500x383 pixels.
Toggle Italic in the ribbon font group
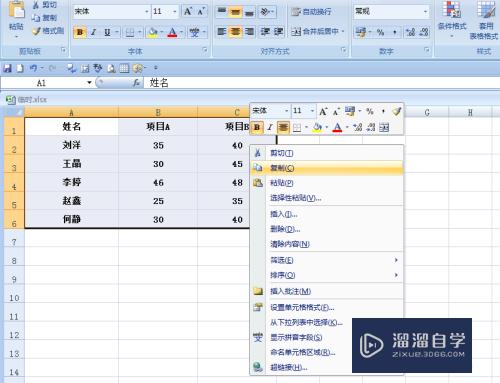[94, 32]
